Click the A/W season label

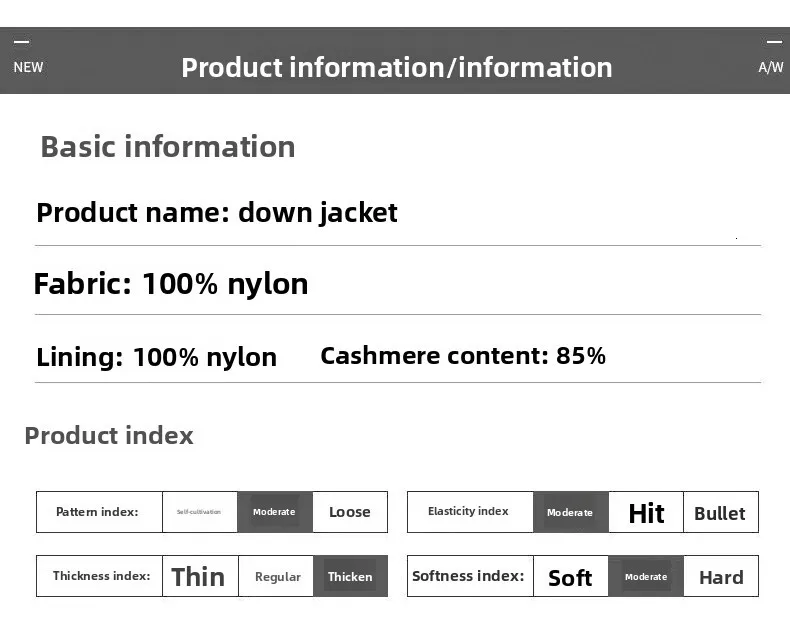771,67
